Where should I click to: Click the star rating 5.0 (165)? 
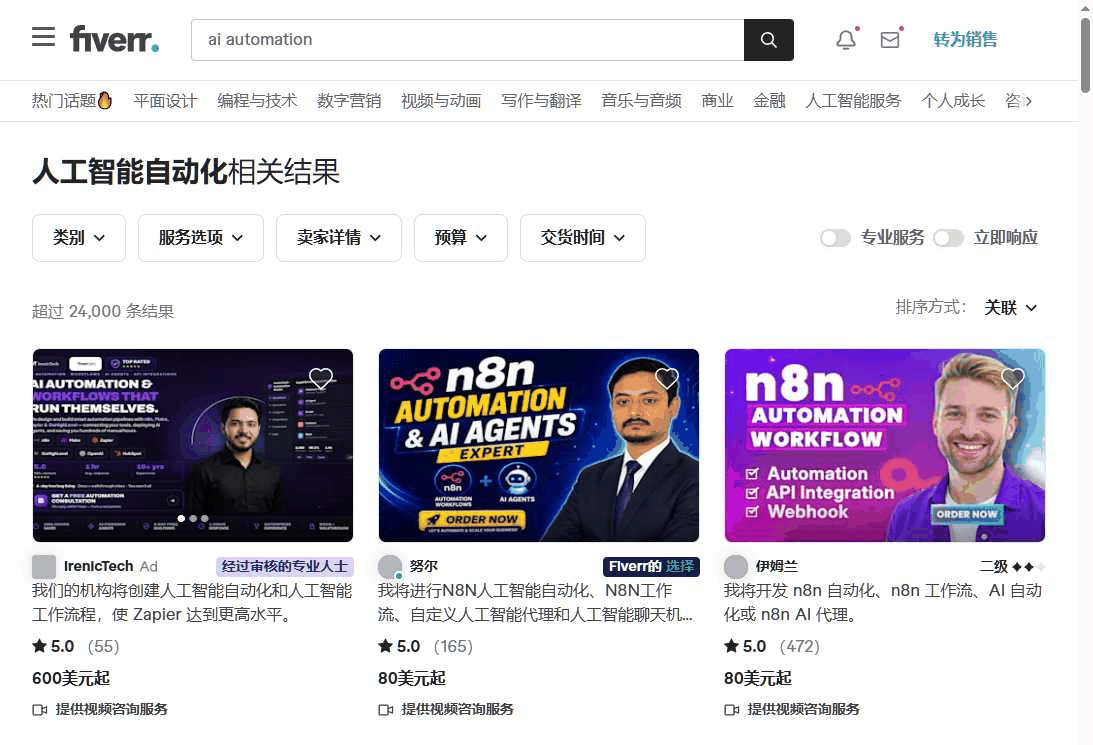[x=425, y=646]
